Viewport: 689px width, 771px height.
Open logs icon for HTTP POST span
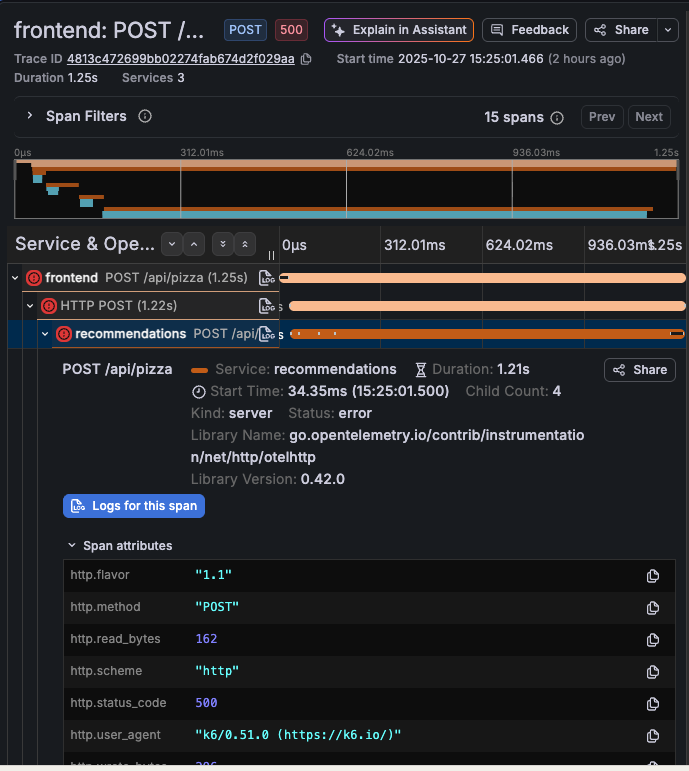266,306
